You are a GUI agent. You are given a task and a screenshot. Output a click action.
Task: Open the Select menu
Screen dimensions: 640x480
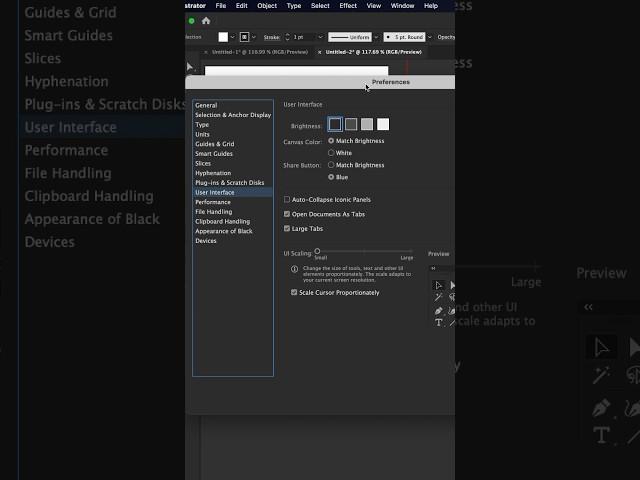click(x=320, y=6)
